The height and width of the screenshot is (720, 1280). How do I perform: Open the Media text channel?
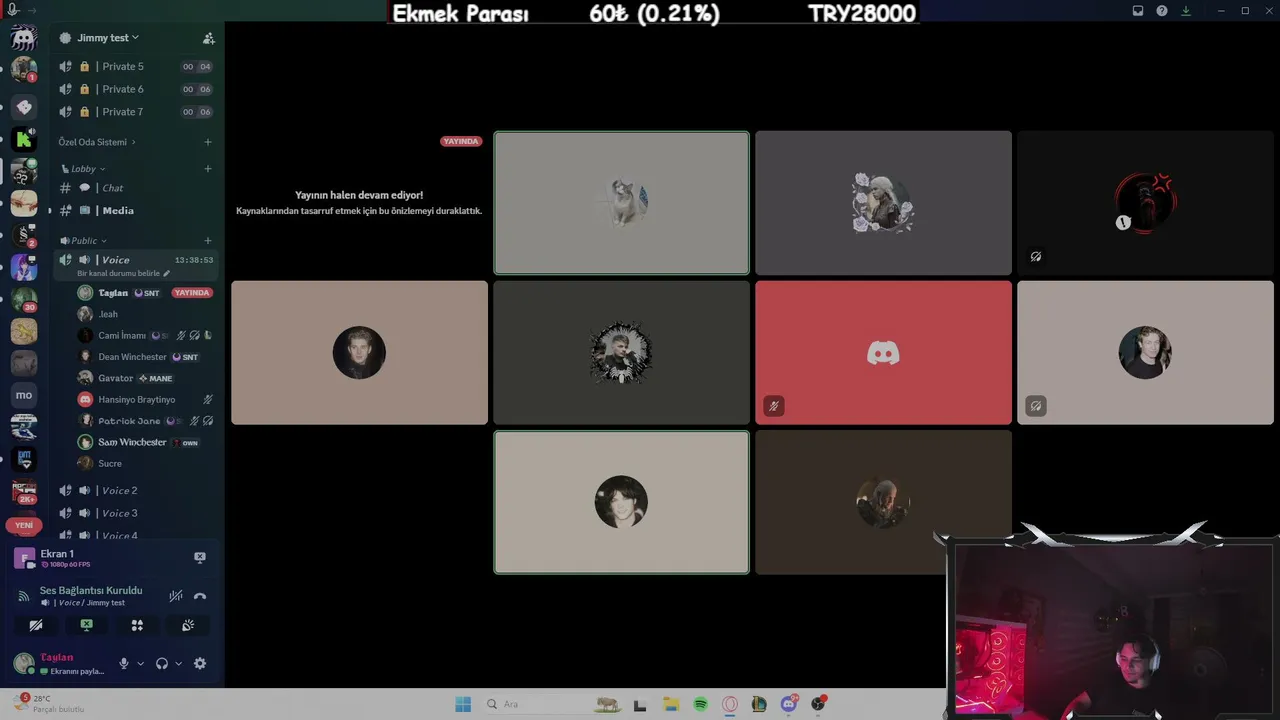point(135,211)
